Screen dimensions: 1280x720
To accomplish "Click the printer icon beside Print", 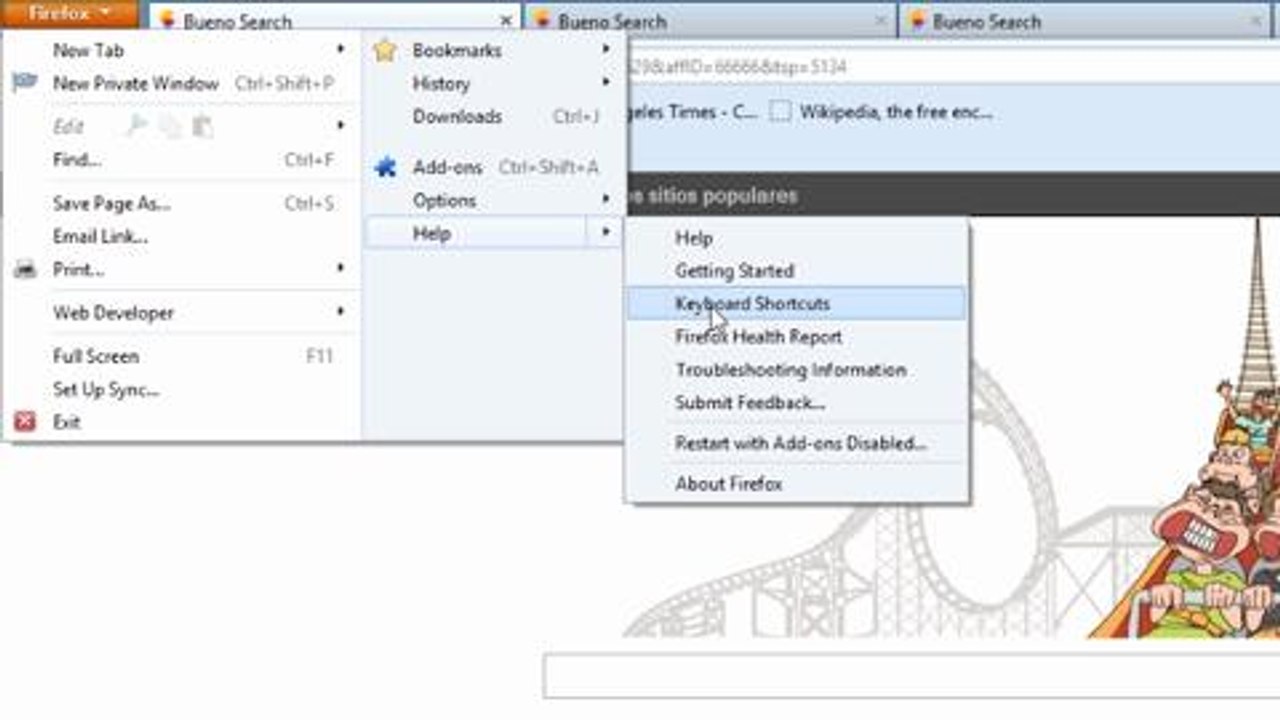I will coord(25,269).
